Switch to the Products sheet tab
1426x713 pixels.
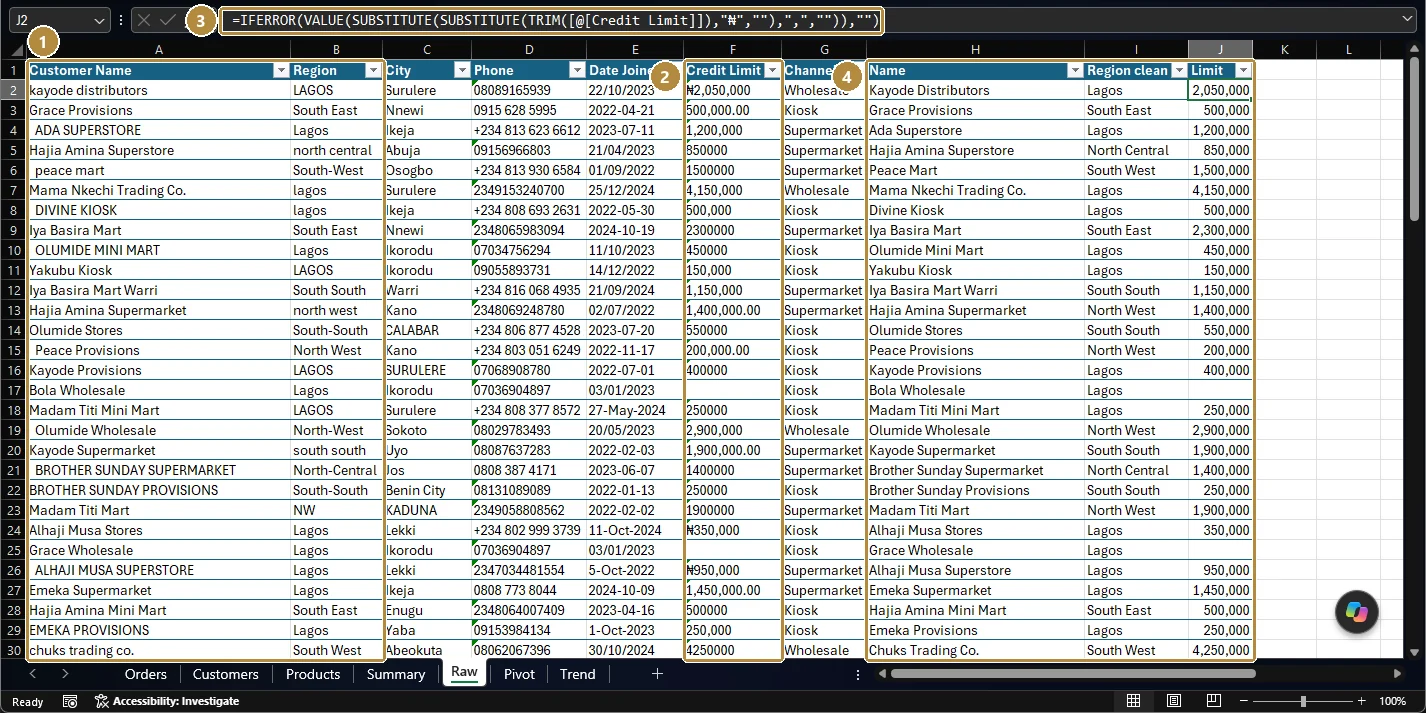313,674
